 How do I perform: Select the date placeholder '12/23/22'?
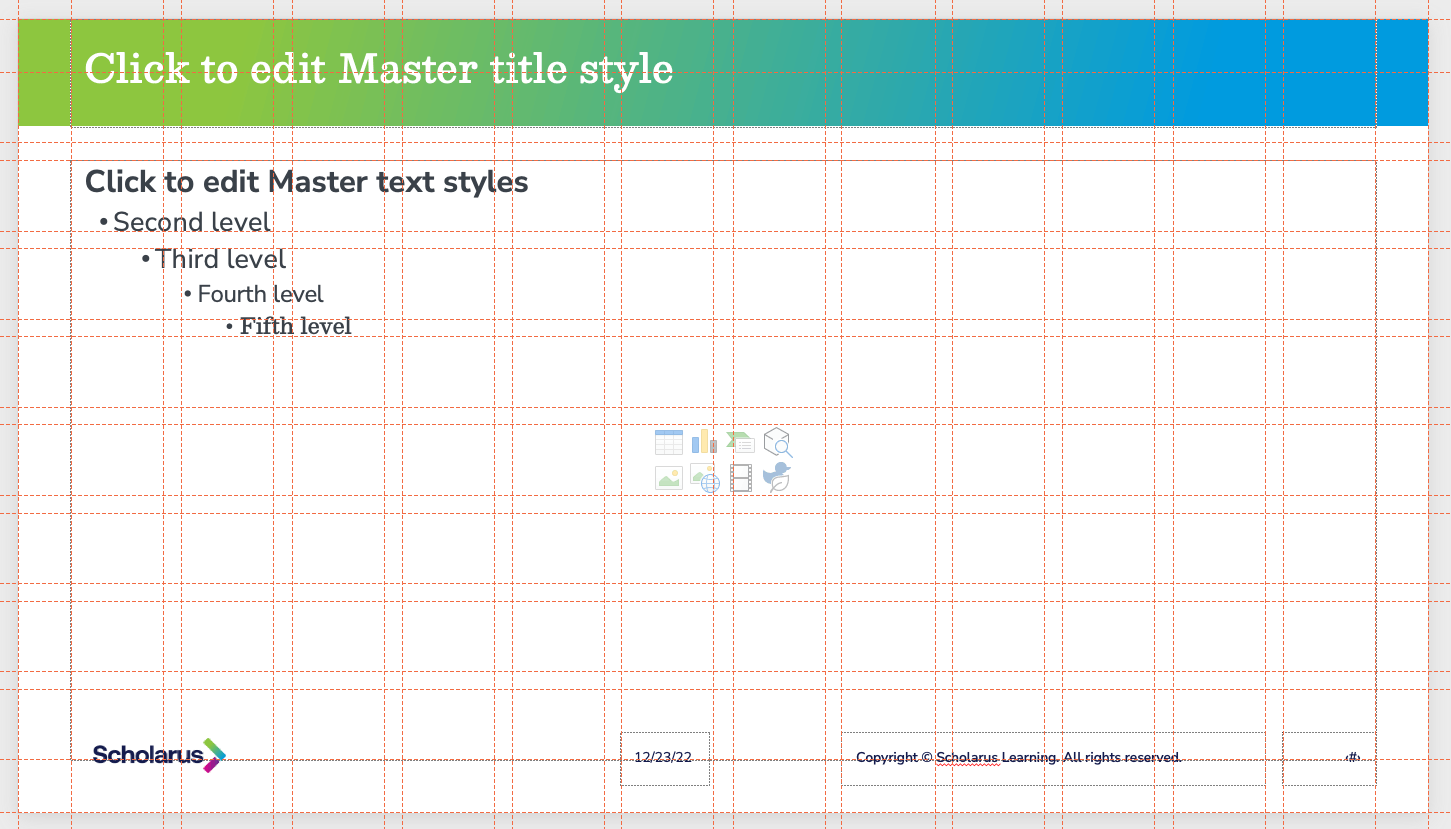click(665, 758)
